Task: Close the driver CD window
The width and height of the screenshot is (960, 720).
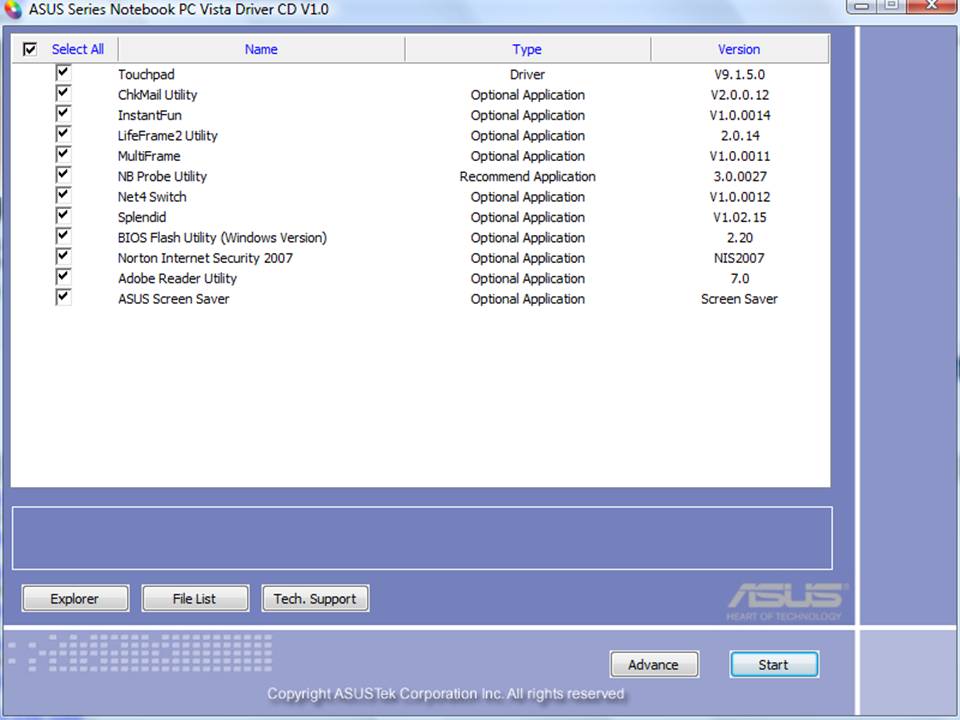Action: [x=931, y=5]
